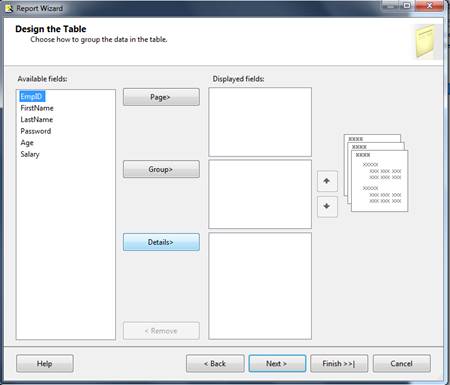Proceed with the Next > button
The image size is (450, 385).
tap(277, 363)
